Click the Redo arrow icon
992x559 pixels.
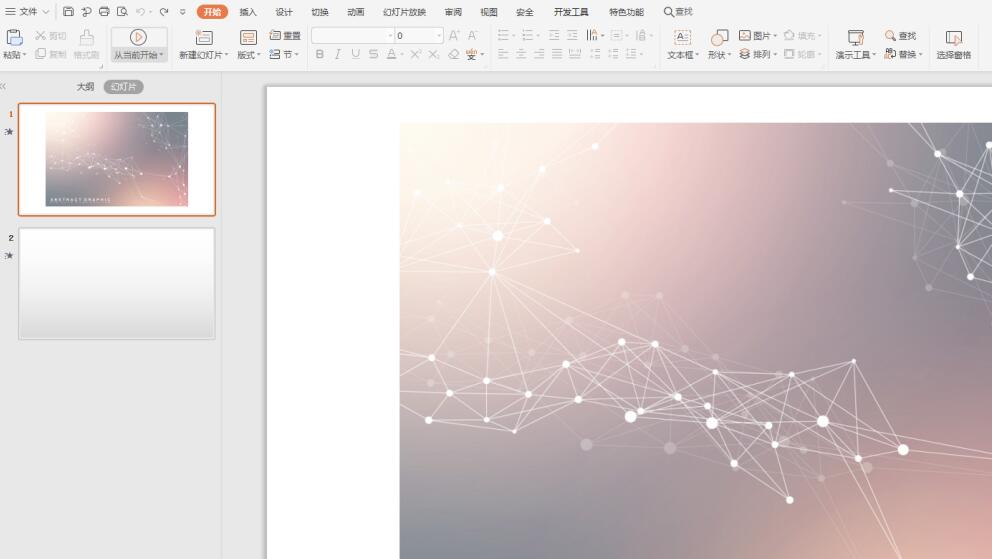[x=164, y=11]
